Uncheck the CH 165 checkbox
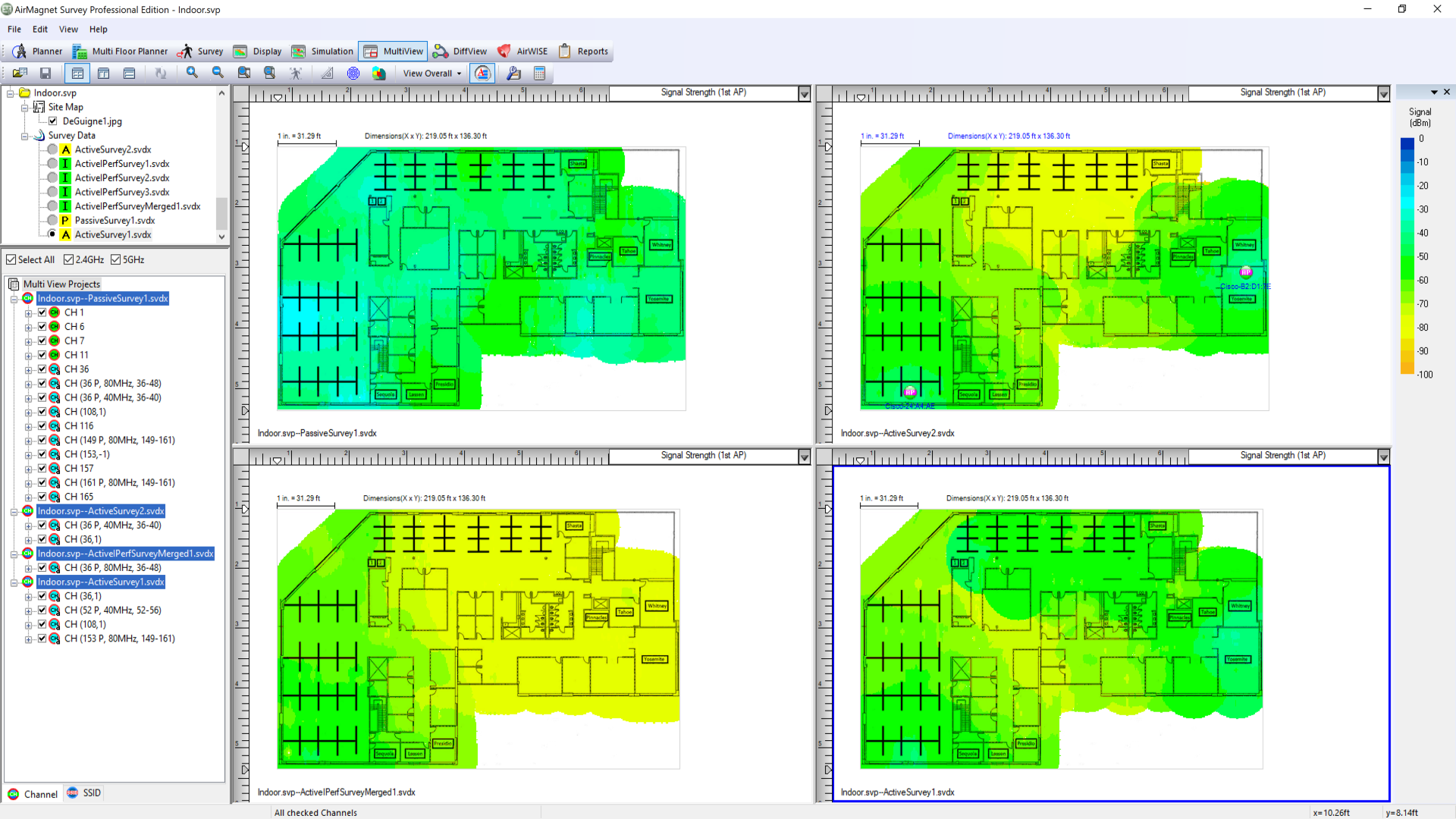This screenshot has width=1456, height=819. click(42, 497)
